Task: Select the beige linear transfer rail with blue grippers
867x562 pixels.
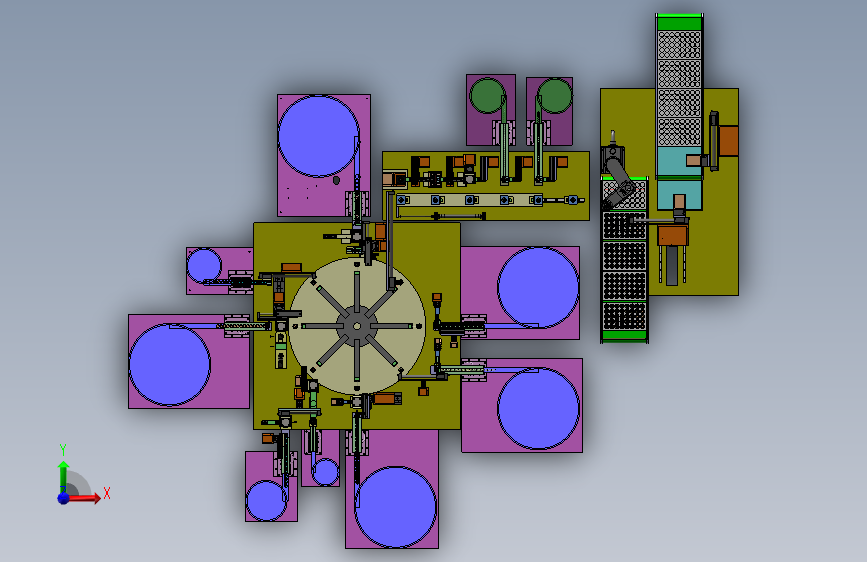Action: click(x=469, y=200)
